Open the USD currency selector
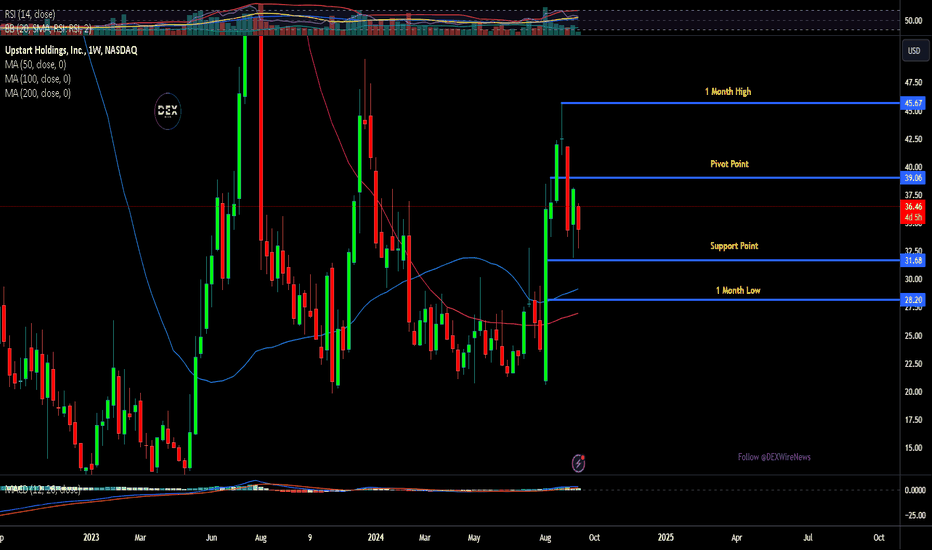The width and height of the screenshot is (932, 550). coord(914,51)
